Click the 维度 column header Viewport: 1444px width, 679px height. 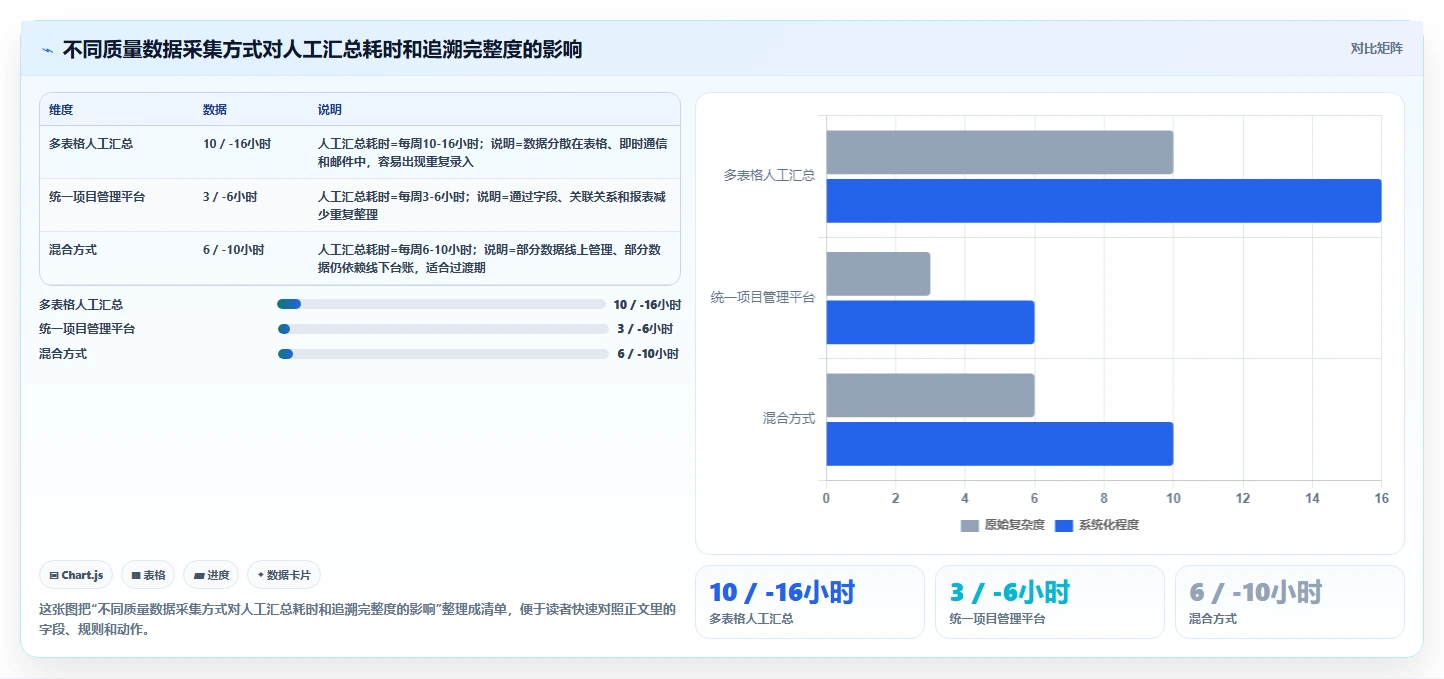61,110
